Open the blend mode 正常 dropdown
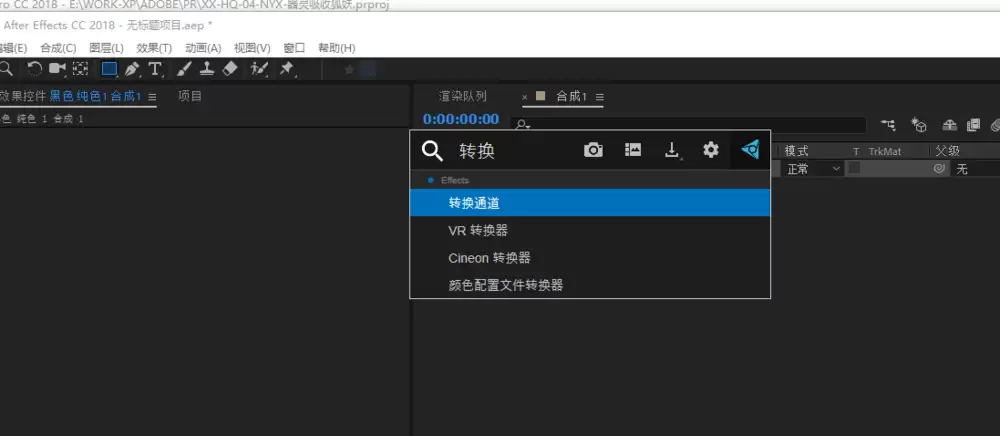Screen dimensions: 1000x436 tap(813, 169)
